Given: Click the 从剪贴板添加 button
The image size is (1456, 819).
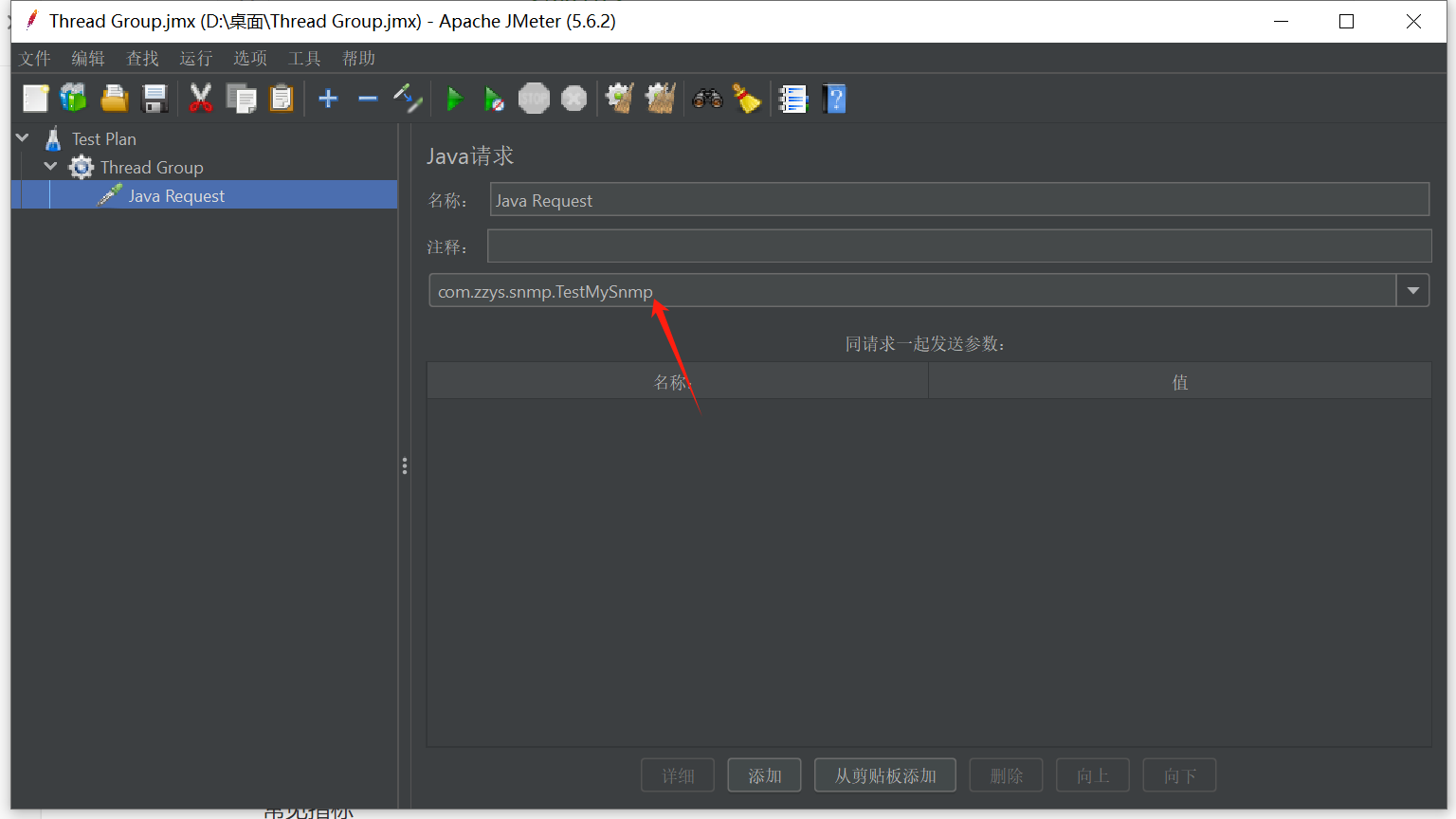Looking at the screenshot, I should [885, 775].
